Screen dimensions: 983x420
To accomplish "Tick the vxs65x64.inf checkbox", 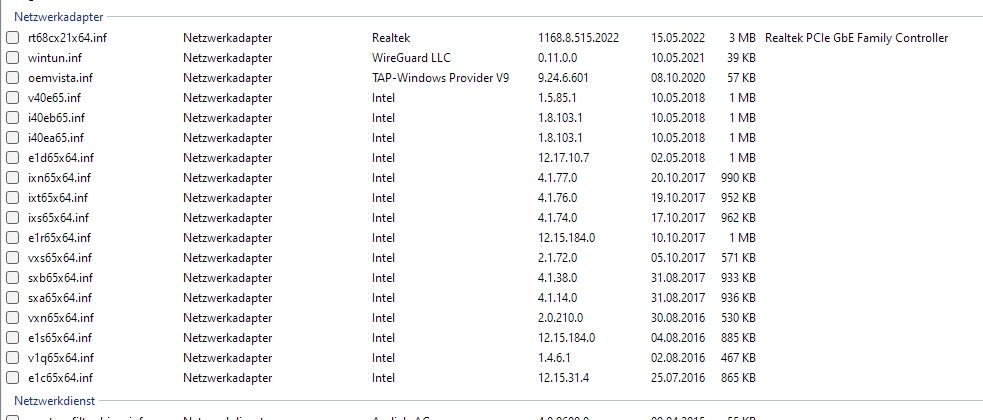I will (x=13, y=258).
